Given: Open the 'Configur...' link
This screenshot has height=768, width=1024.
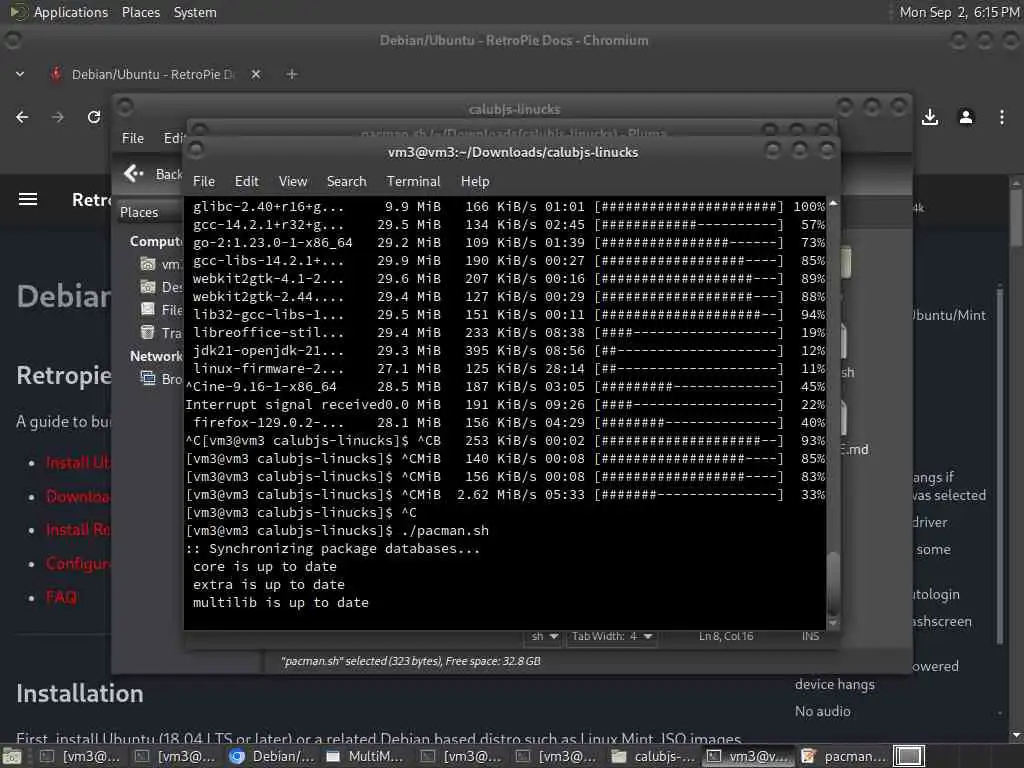Looking at the screenshot, I should 78,564.
